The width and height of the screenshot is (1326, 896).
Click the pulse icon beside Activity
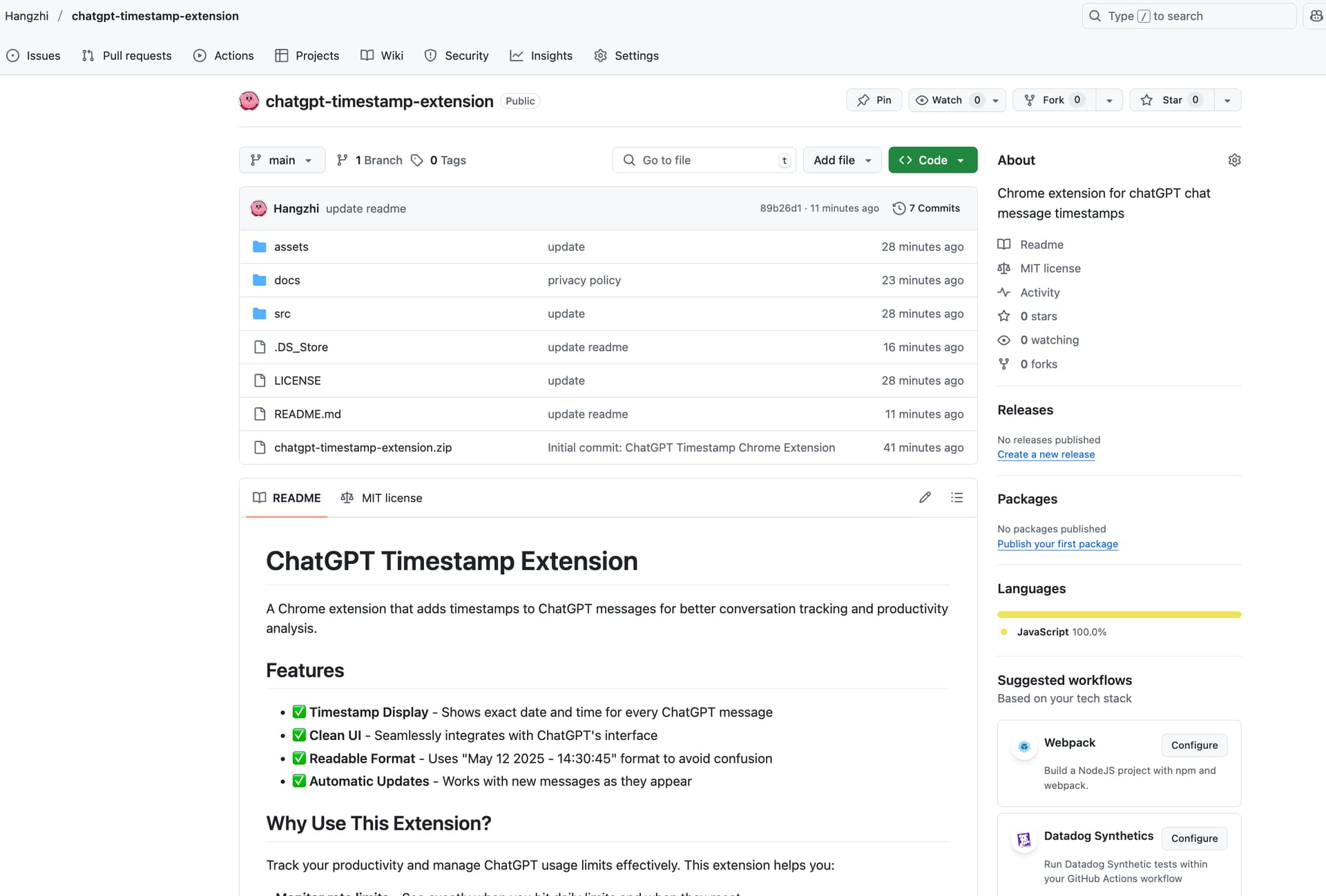[x=1004, y=293]
